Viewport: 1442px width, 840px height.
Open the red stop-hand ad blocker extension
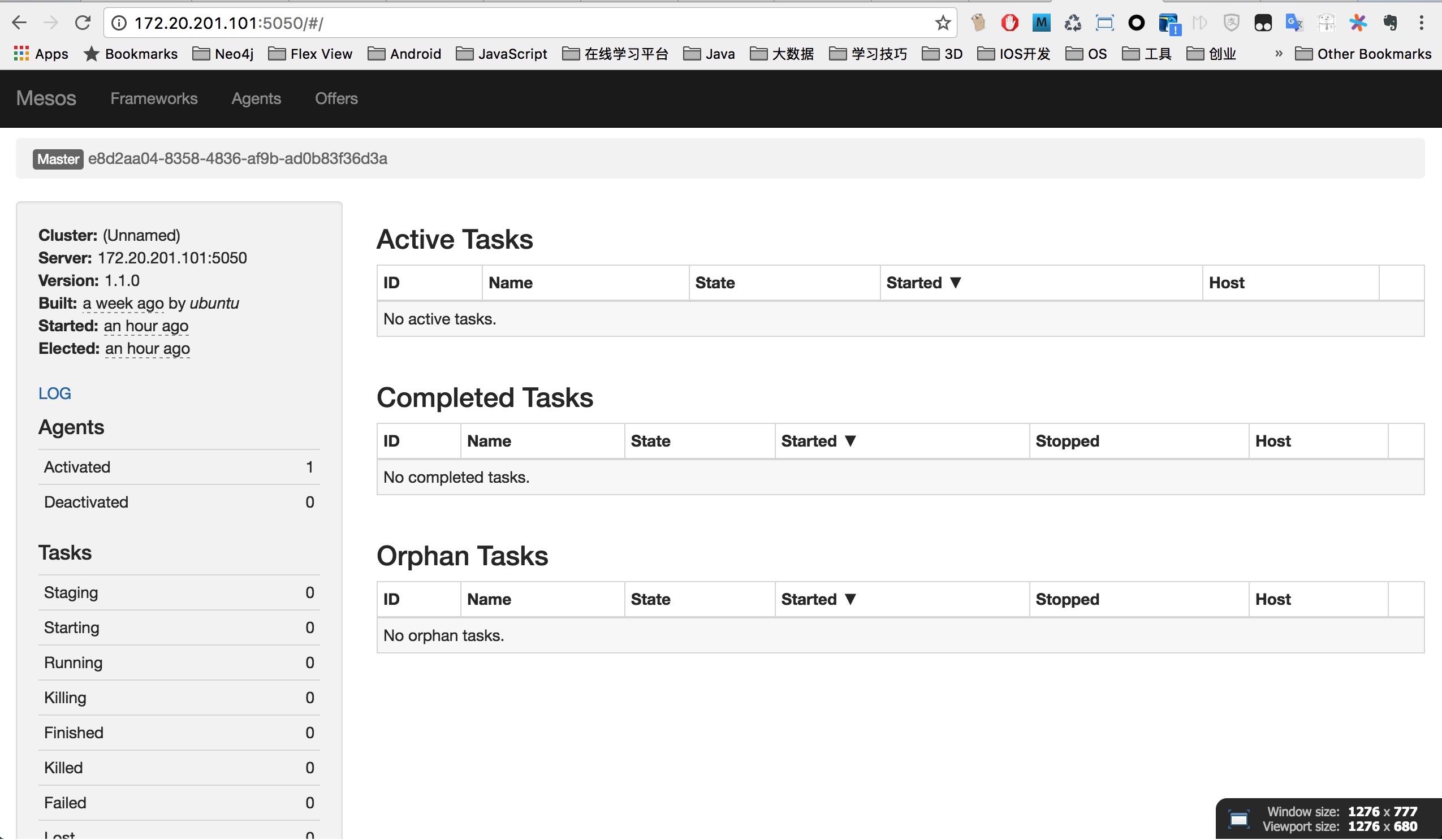pyautogui.click(x=1009, y=23)
